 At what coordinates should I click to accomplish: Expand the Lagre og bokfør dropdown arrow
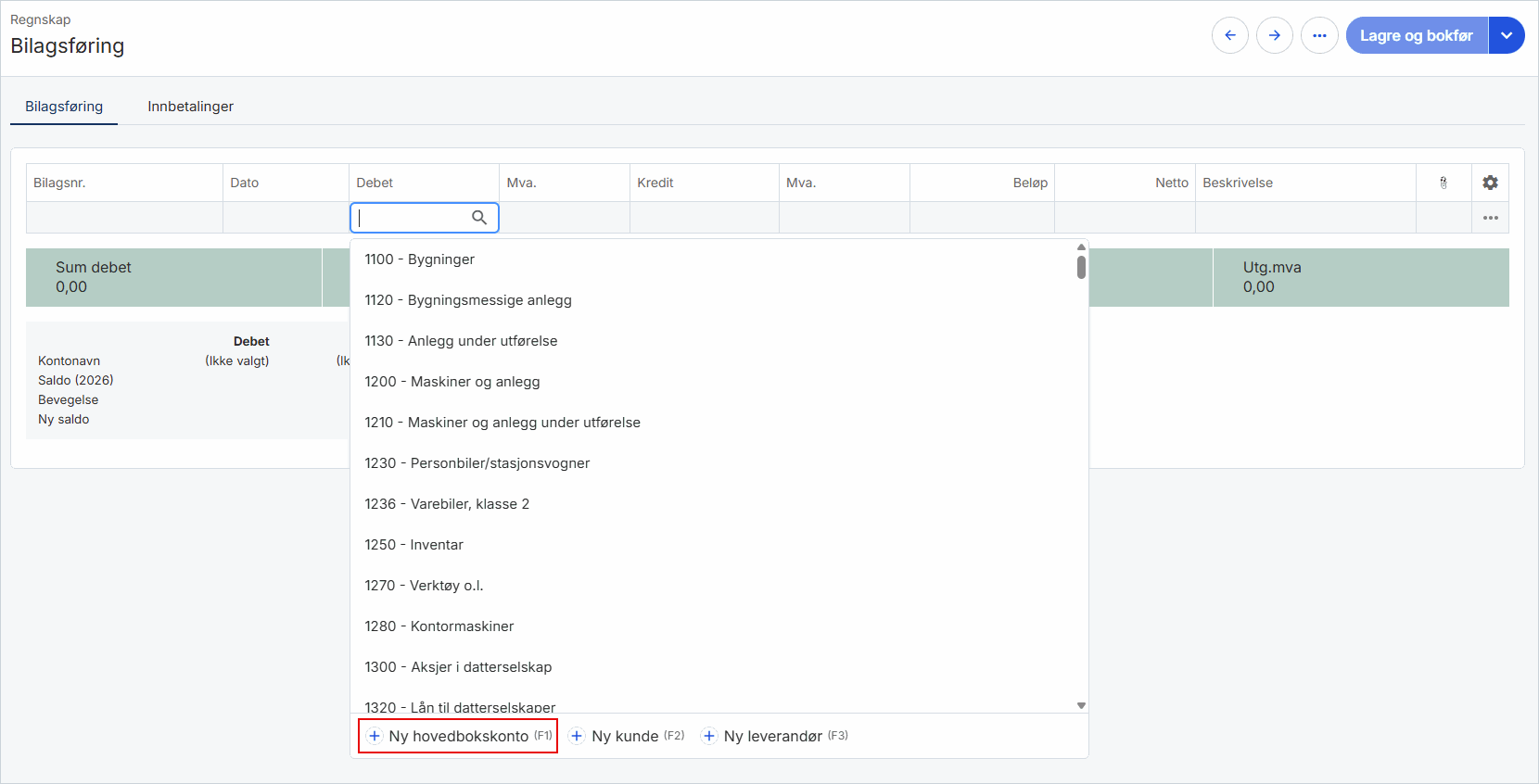[1507, 35]
